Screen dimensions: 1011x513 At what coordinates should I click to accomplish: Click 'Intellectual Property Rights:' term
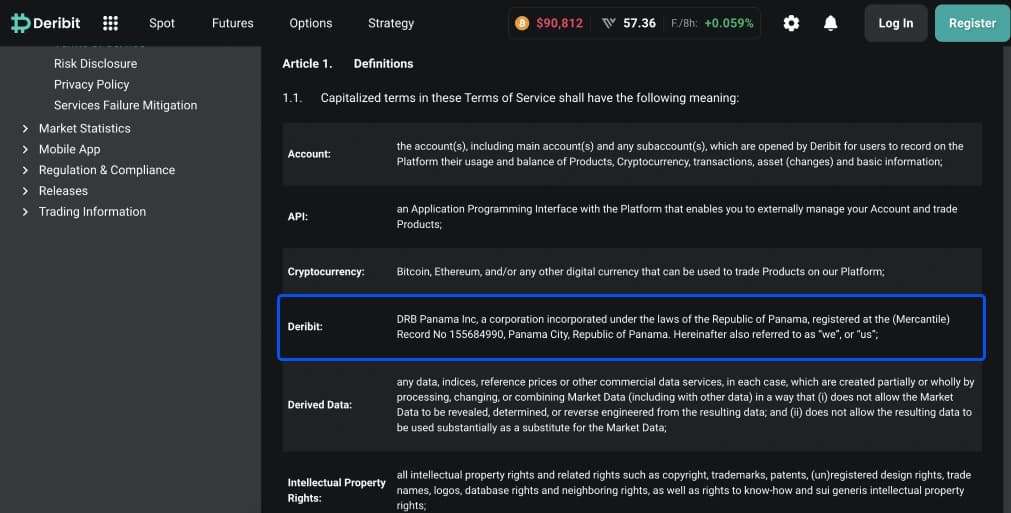pos(337,490)
